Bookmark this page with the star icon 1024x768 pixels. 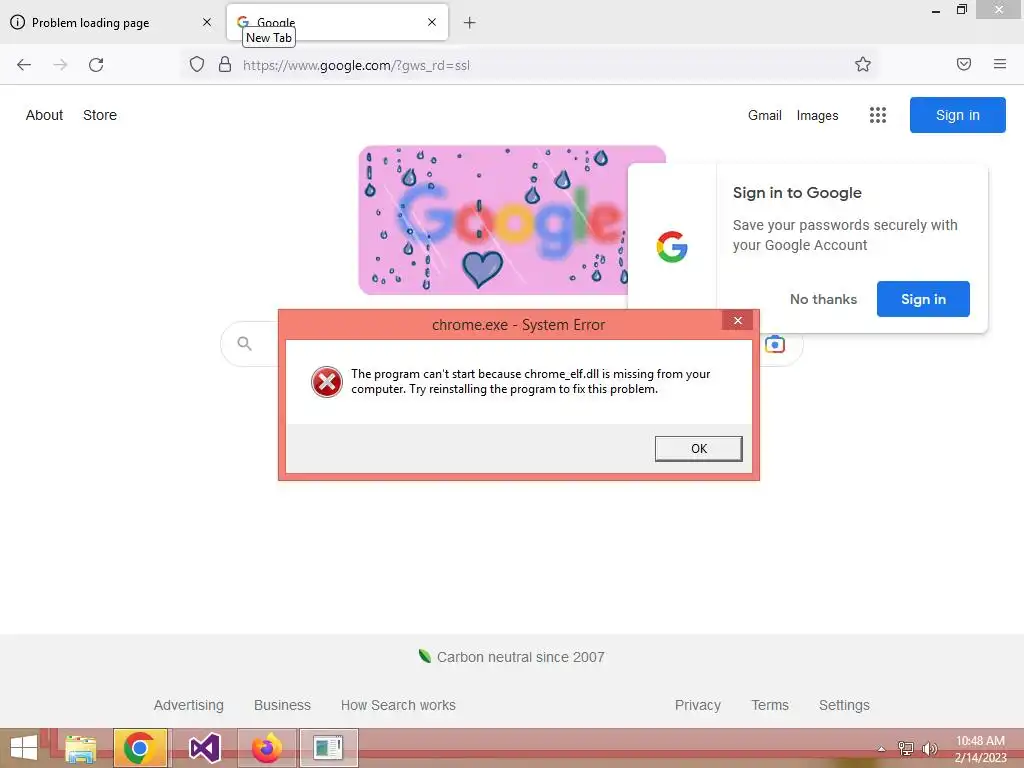coord(863,64)
